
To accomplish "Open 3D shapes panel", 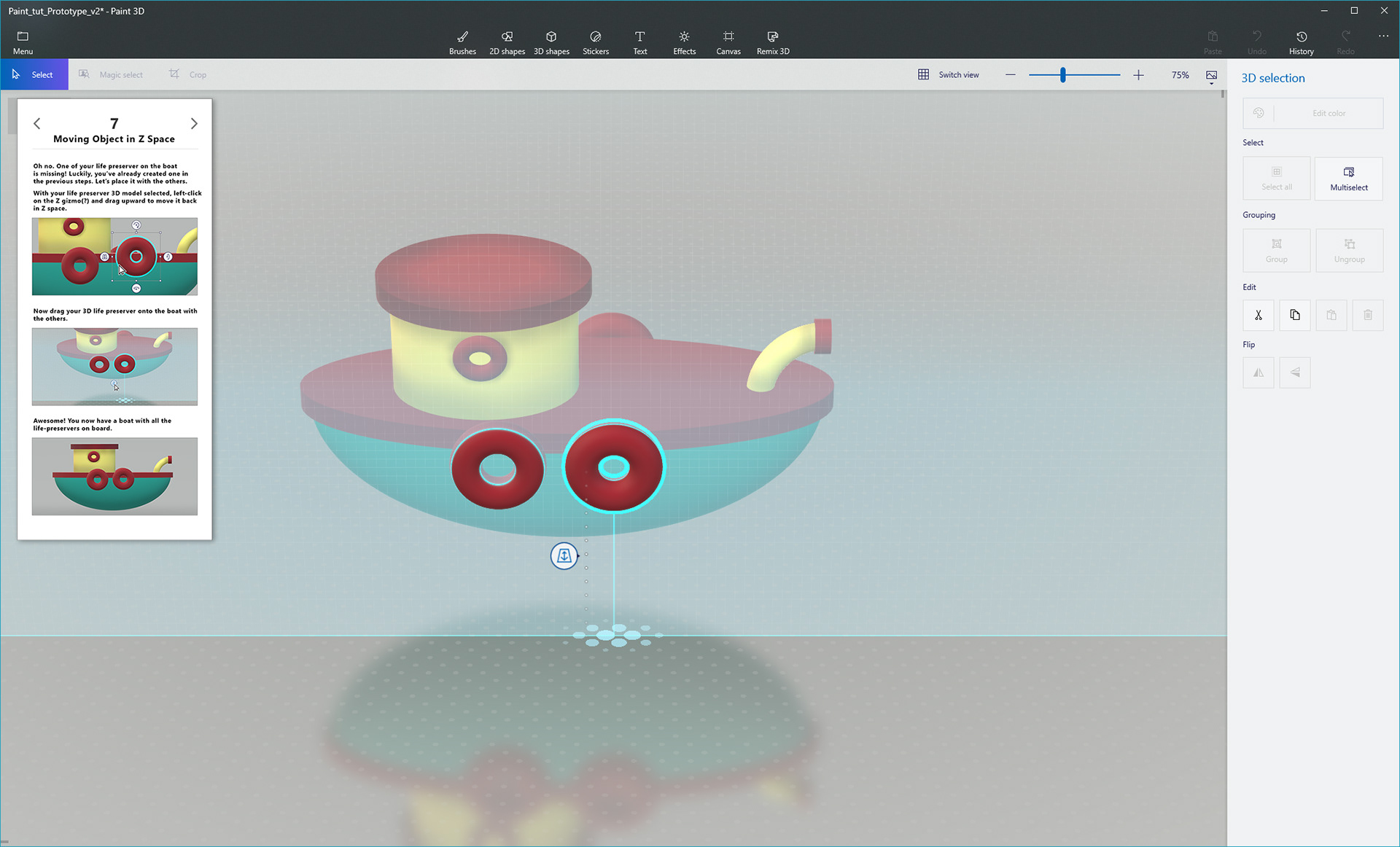I will point(551,42).
